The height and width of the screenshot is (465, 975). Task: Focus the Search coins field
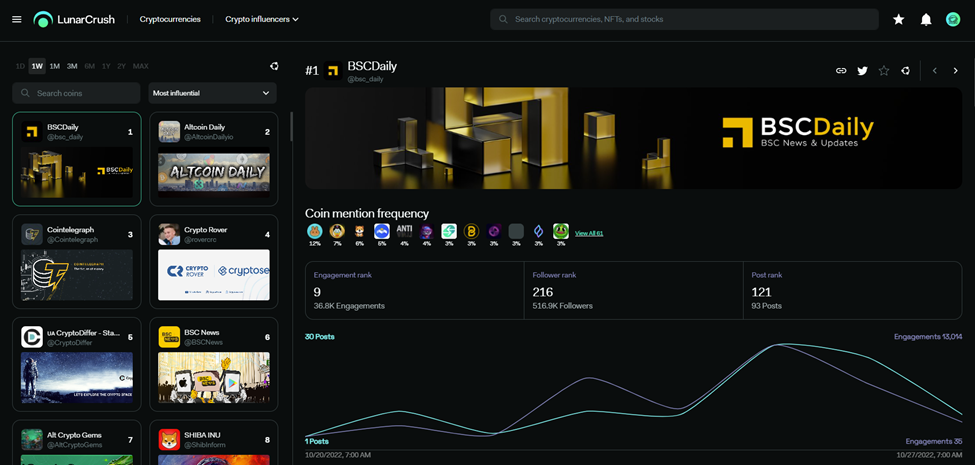click(x=76, y=93)
